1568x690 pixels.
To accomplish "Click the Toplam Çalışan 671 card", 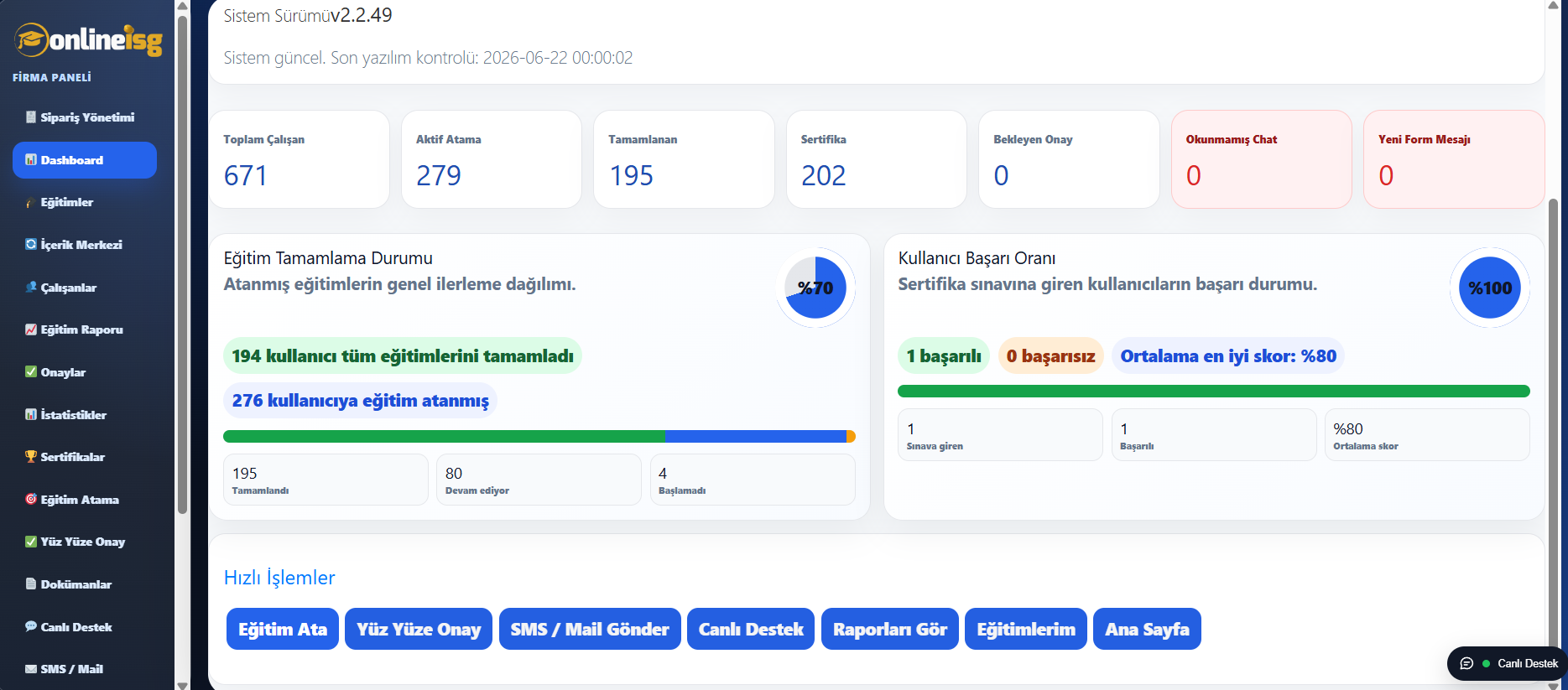I will (x=300, y=159).
